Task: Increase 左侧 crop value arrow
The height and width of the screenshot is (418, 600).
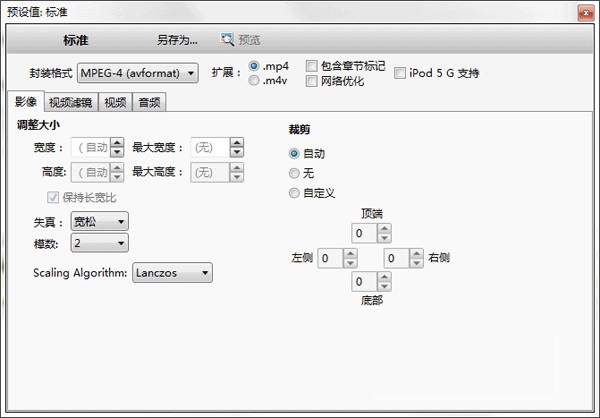Action: point(350,253)
